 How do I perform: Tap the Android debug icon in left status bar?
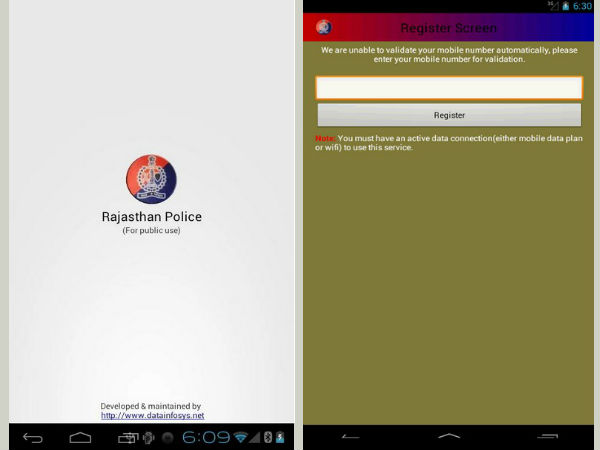tap(148, 437)
